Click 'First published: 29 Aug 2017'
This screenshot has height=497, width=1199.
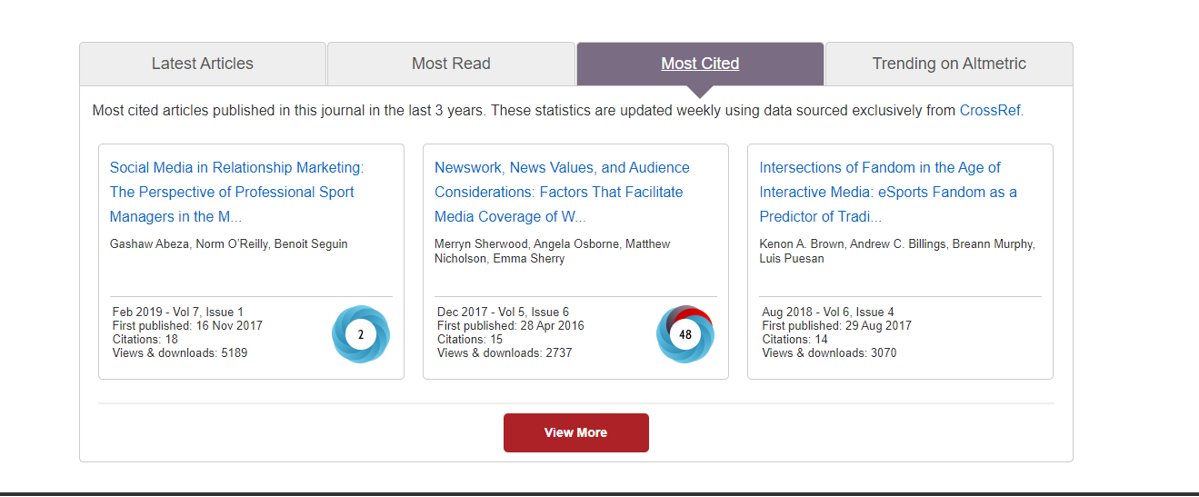[x=837, y=326]
